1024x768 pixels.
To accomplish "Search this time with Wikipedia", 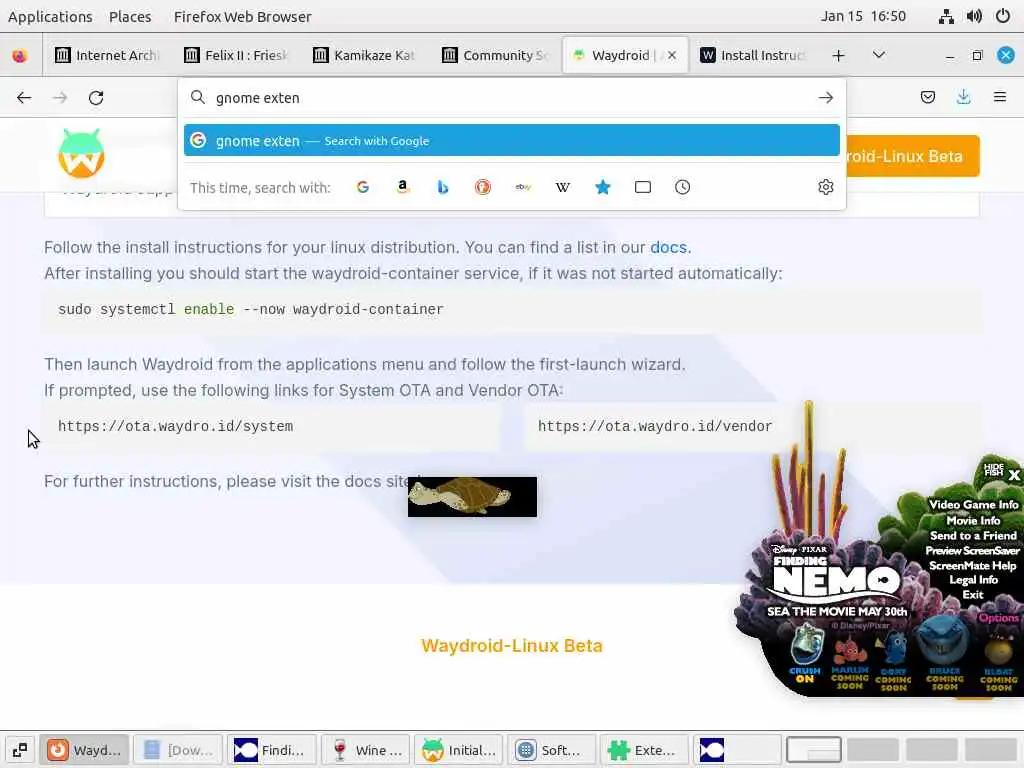I will (x=562, y=187).
